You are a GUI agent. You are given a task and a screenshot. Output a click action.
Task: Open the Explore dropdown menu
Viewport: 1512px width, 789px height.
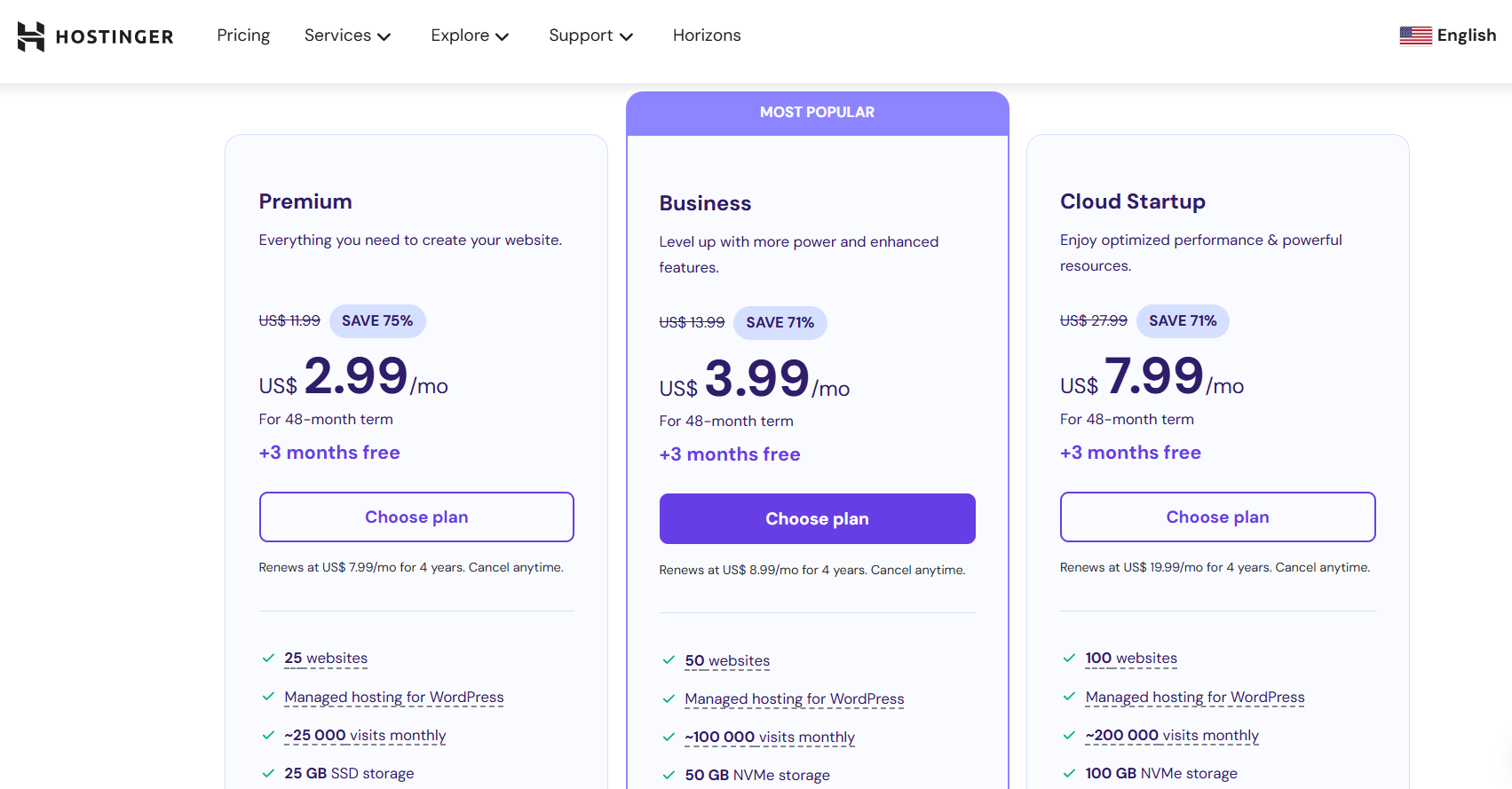pos(469,36)
